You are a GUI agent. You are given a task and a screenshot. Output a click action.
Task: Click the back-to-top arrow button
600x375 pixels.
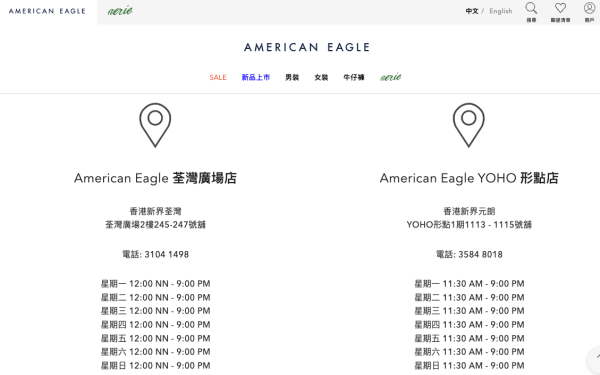[594, 359]
